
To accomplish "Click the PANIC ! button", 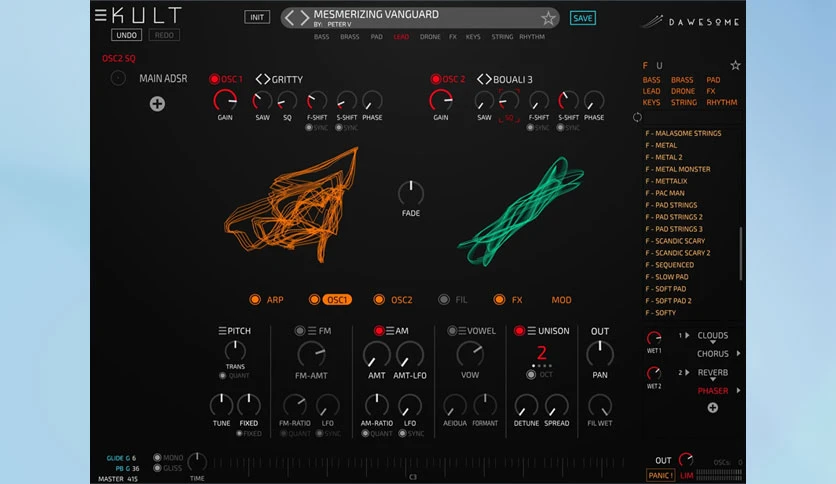I will pos(661,475).
